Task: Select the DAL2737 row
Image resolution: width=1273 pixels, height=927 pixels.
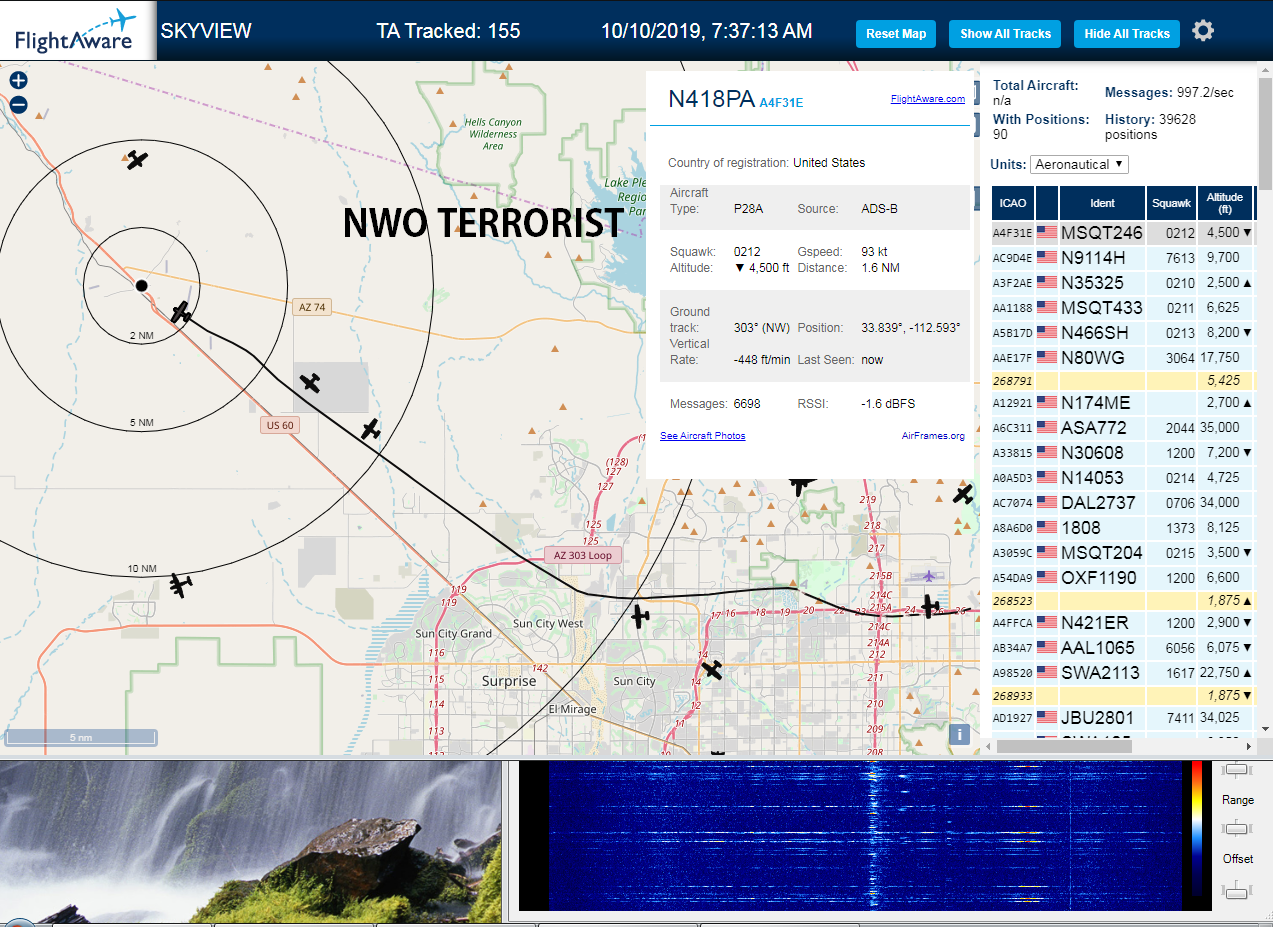Action: tap(1122, 503)
